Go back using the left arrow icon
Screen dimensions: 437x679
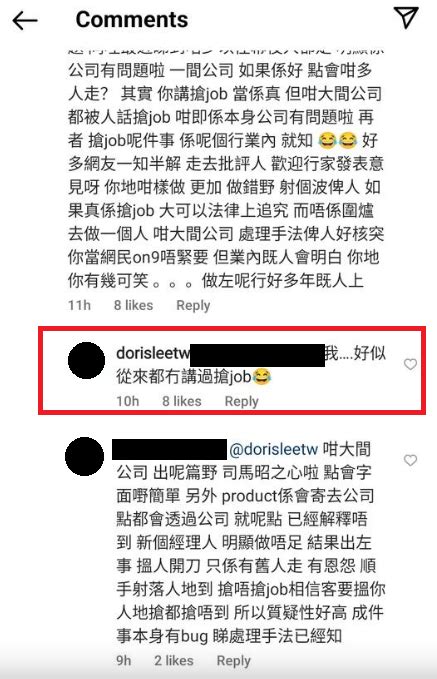pyautogui.click(x=25, y=21)
